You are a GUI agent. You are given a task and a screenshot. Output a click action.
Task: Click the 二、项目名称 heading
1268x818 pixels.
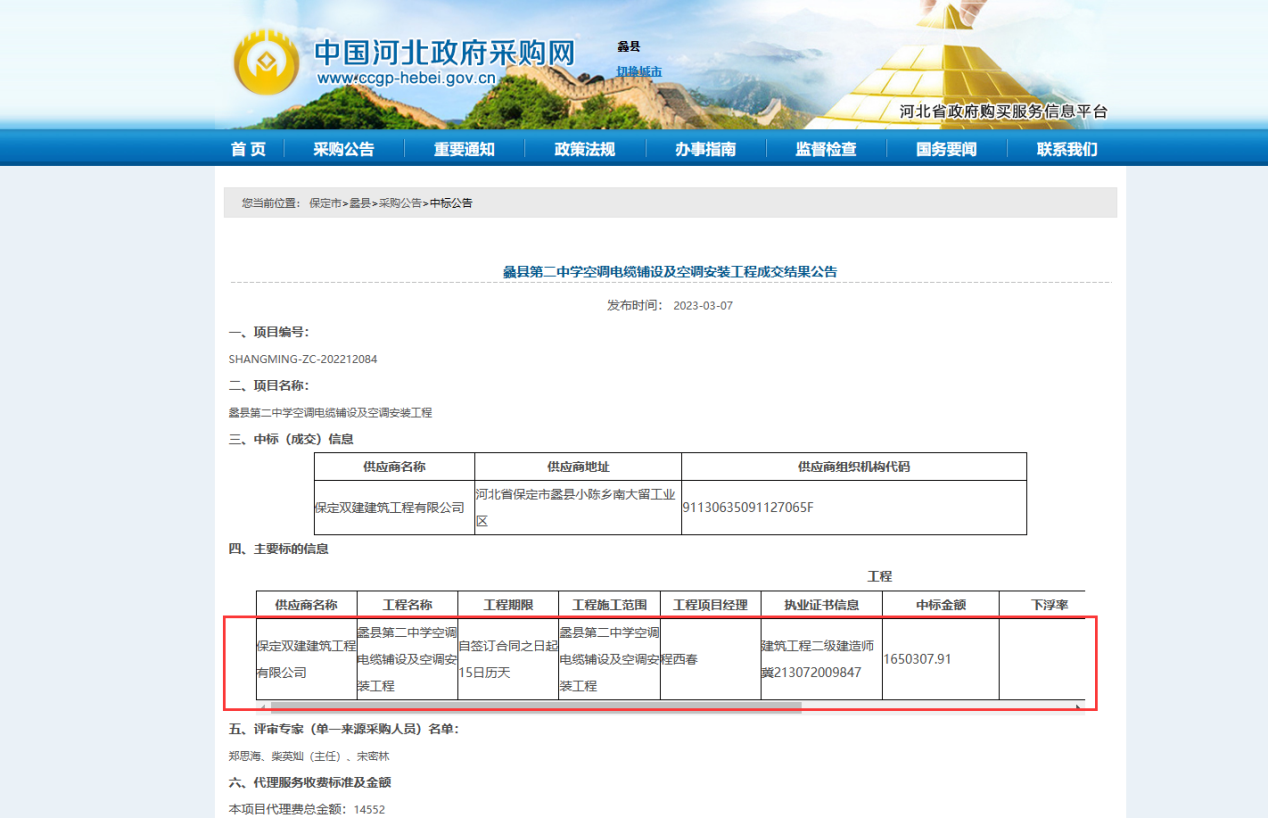point(269,385)
